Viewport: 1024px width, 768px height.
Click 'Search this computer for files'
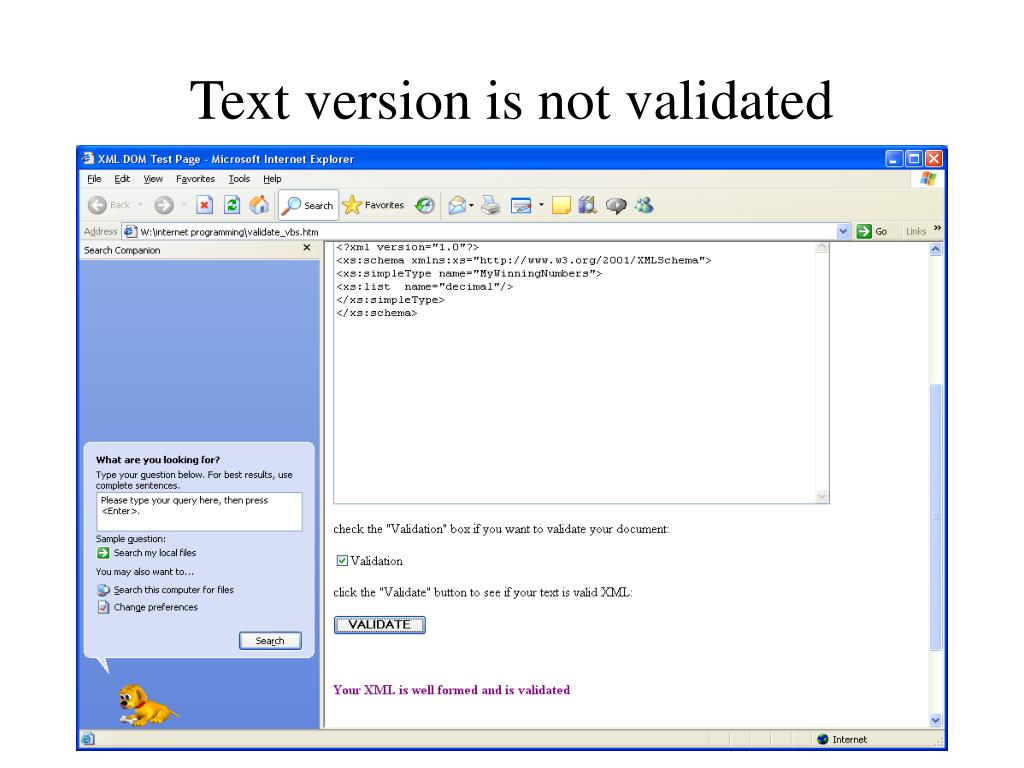(174, 590)
